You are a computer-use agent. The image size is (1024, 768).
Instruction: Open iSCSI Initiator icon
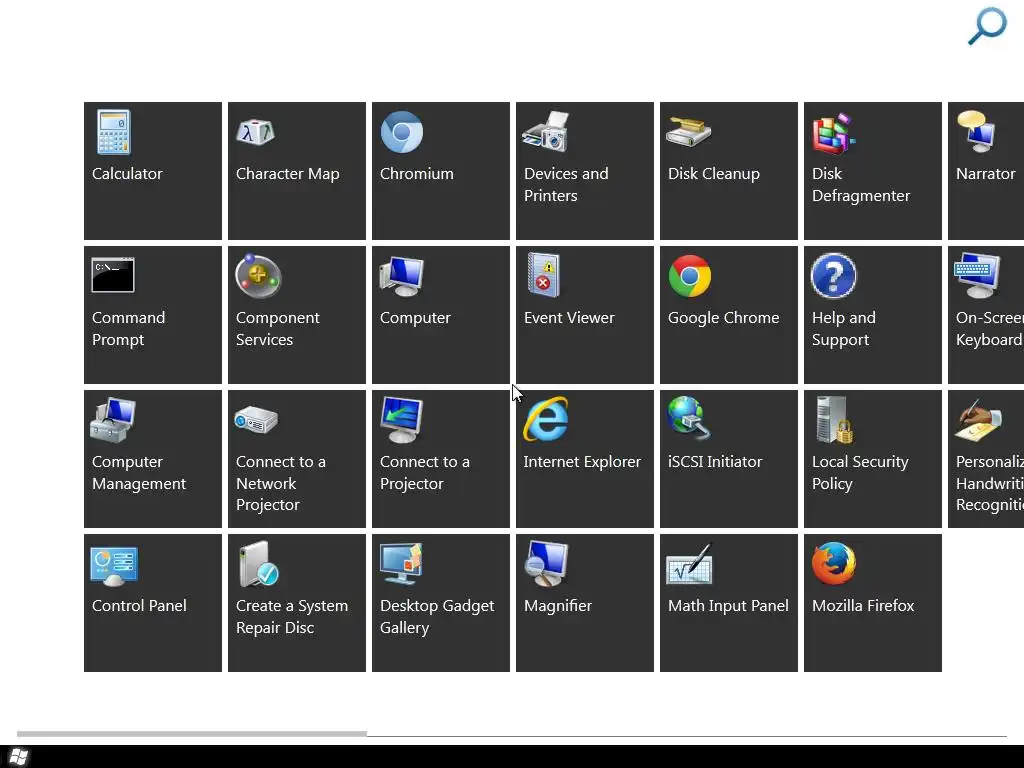pyautogui.click(x=688, y=419)
